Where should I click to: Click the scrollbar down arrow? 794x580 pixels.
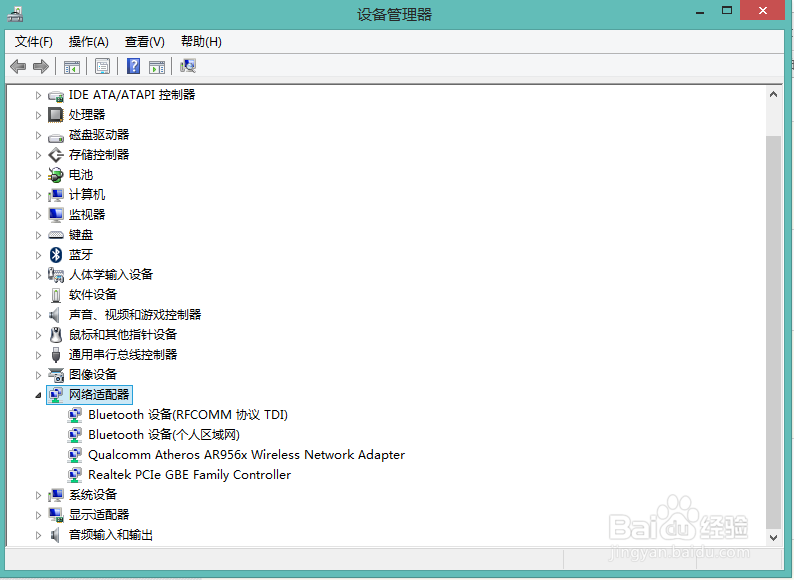click(773, 537)
